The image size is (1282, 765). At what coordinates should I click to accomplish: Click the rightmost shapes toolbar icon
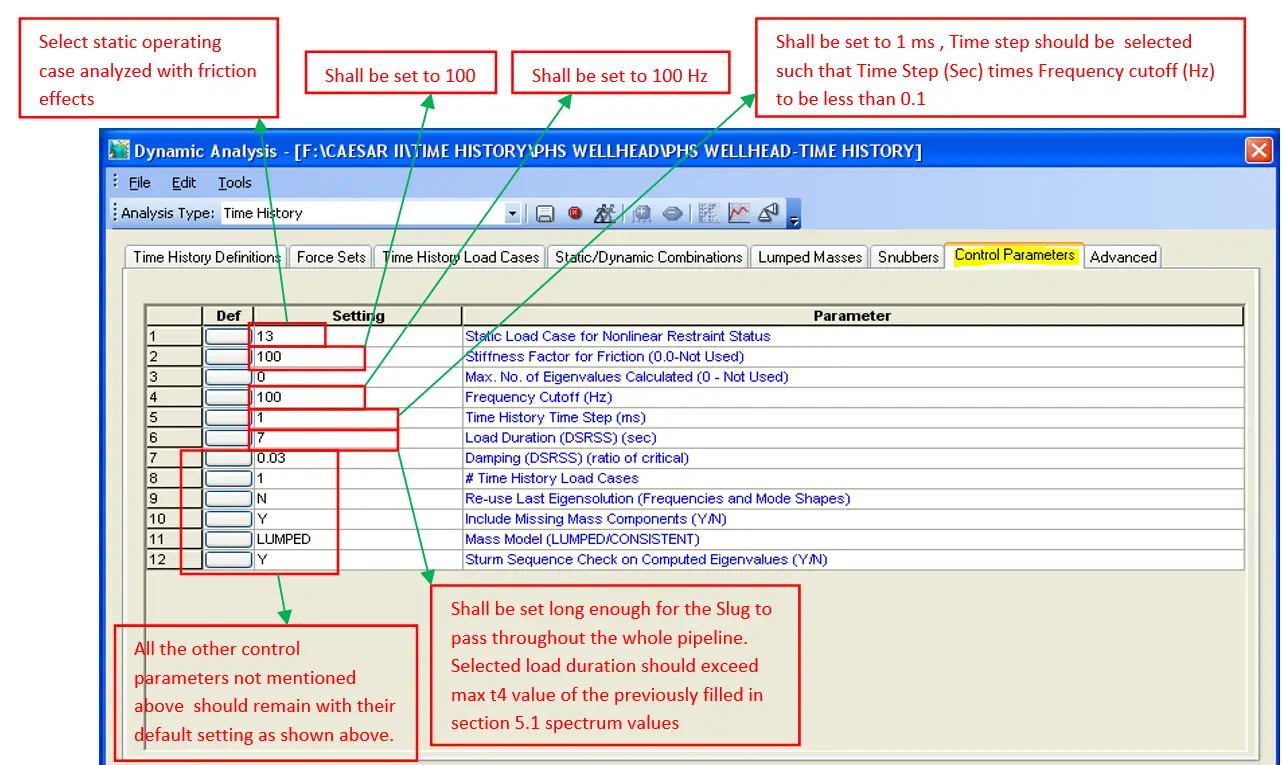click(x=768, y=213)
